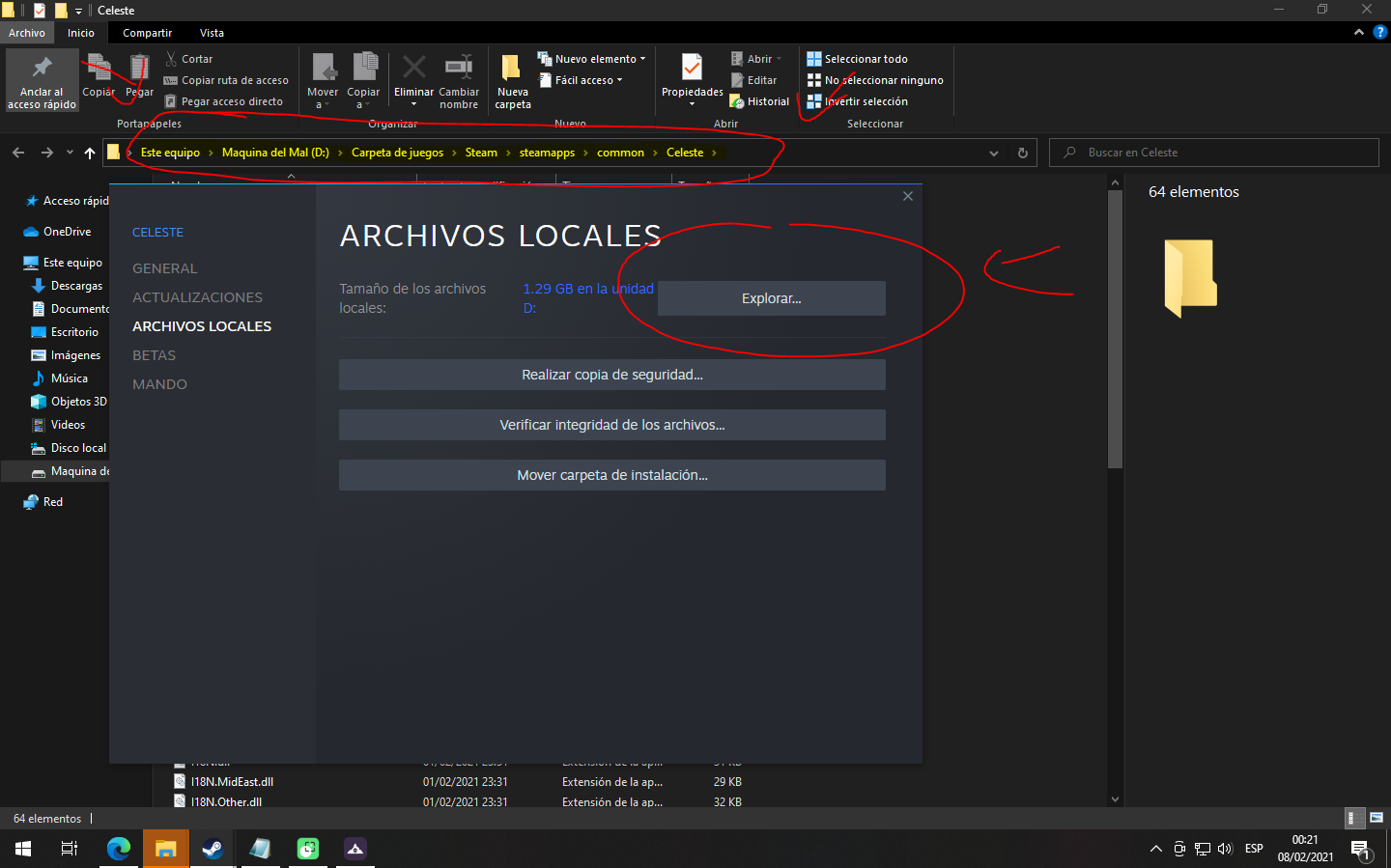The height and width of the screenshot is (868, 1391).
Task: Expand the address bar history dropdown
Action: 994,153
